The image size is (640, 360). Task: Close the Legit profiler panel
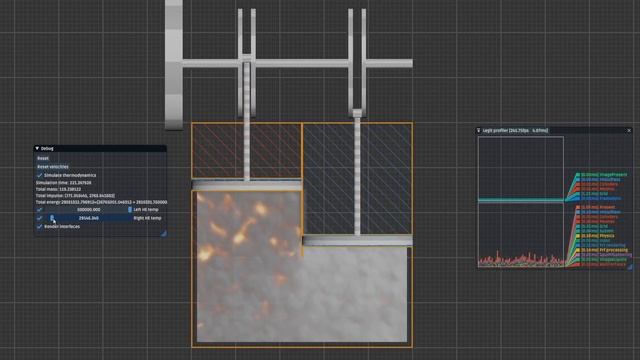click(629, 131)
